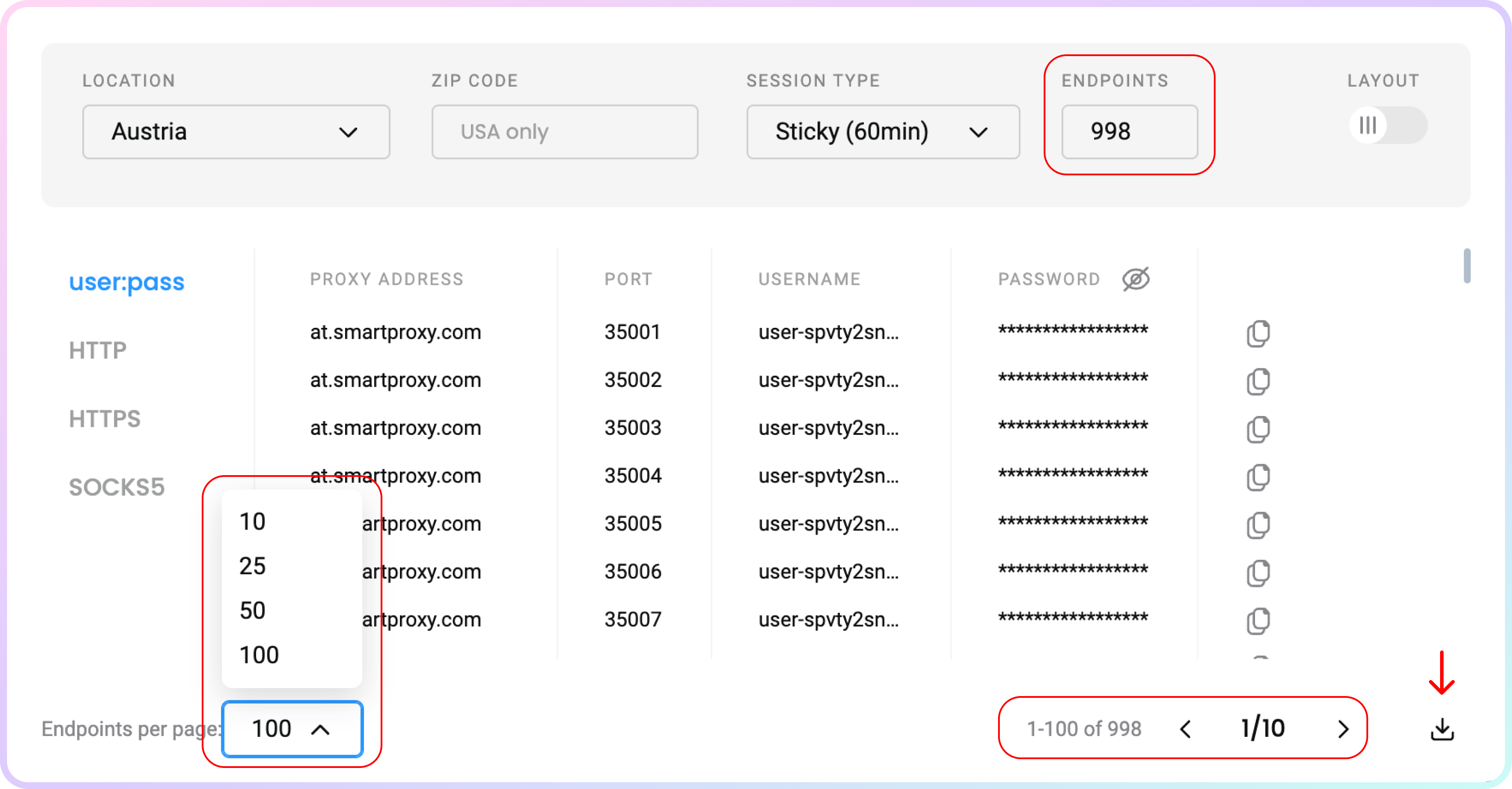
Task: Click the username in the 35005 row
Action: [828, 524]
